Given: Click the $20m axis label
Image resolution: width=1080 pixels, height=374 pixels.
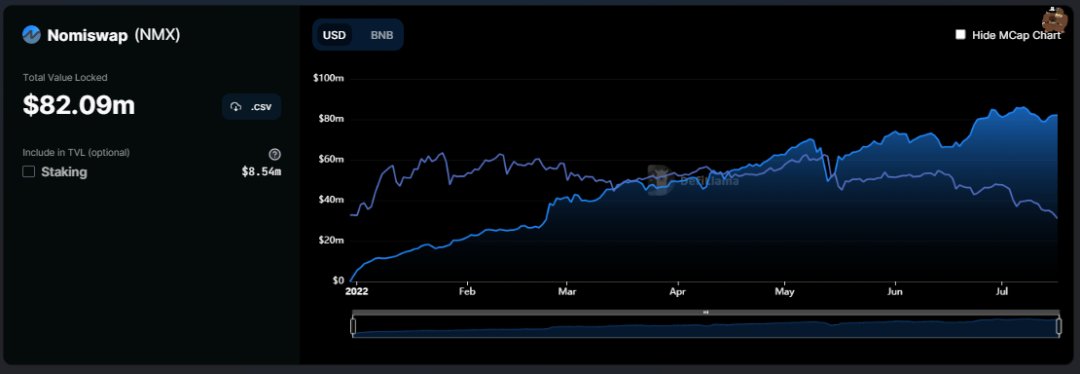Looking at the screenshot, I should [x=331, y=240].
